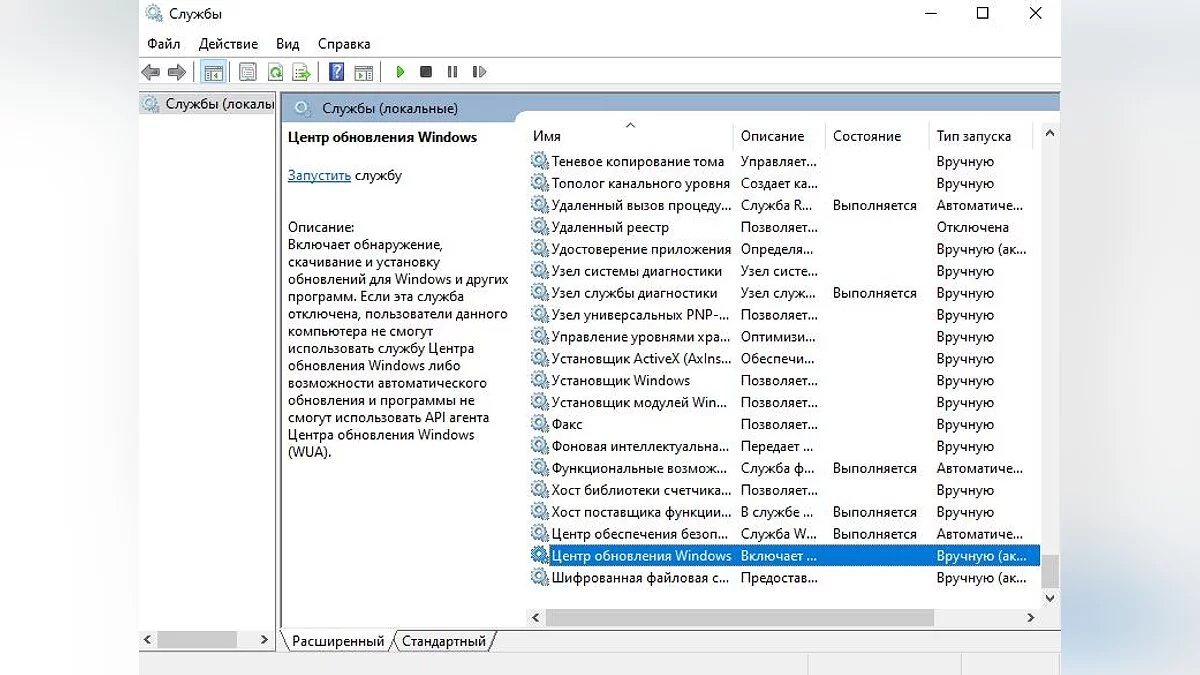Click the Pause Service toolbar icon

coord(452,72)
